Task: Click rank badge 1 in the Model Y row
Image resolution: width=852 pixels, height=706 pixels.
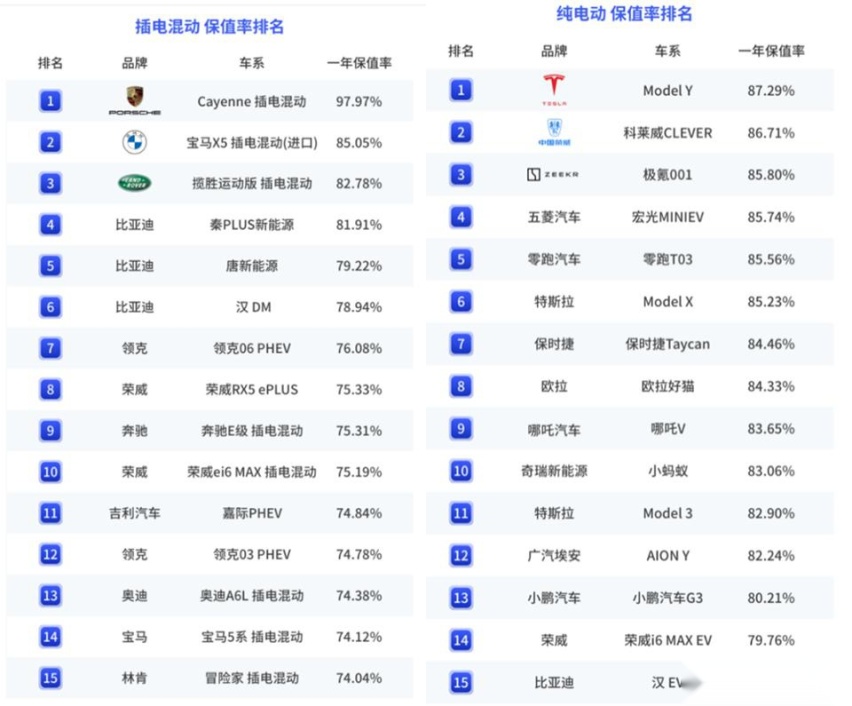Action: pyautogui.click(x=461, y=90)
